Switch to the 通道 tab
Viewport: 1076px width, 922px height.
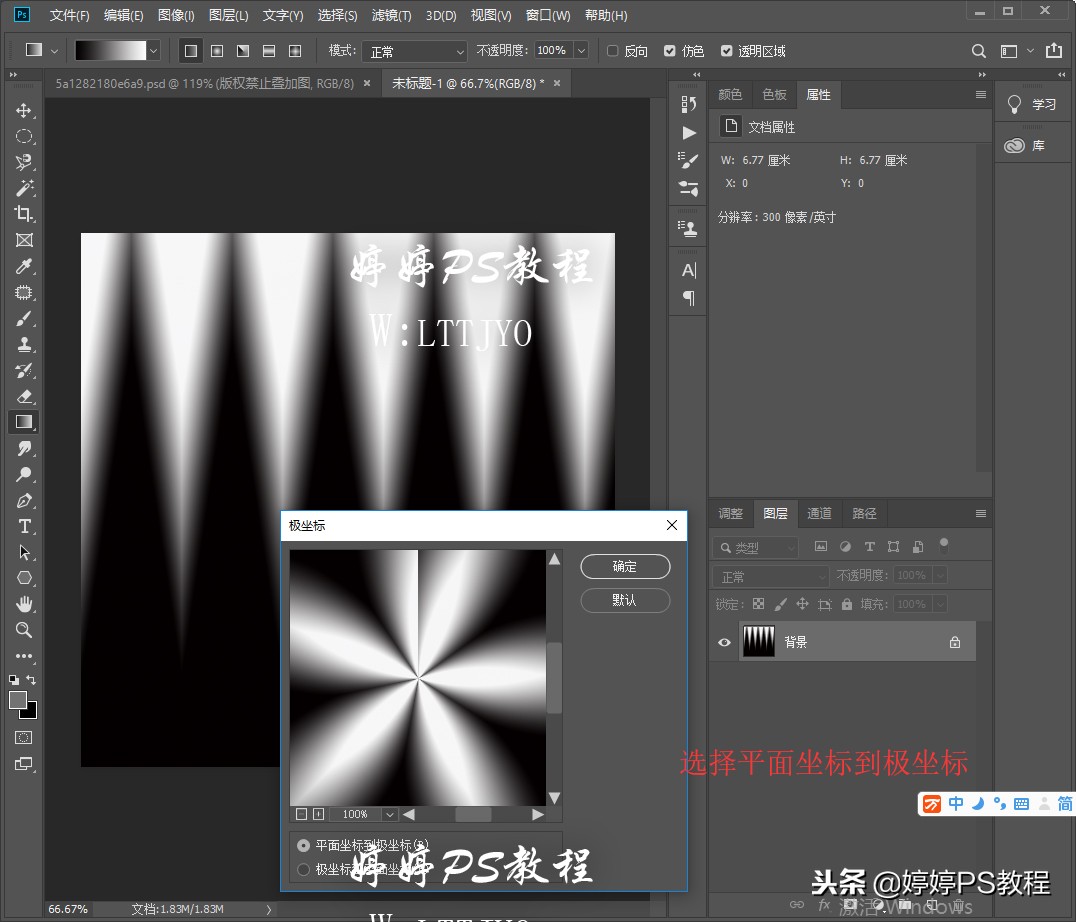819,513
